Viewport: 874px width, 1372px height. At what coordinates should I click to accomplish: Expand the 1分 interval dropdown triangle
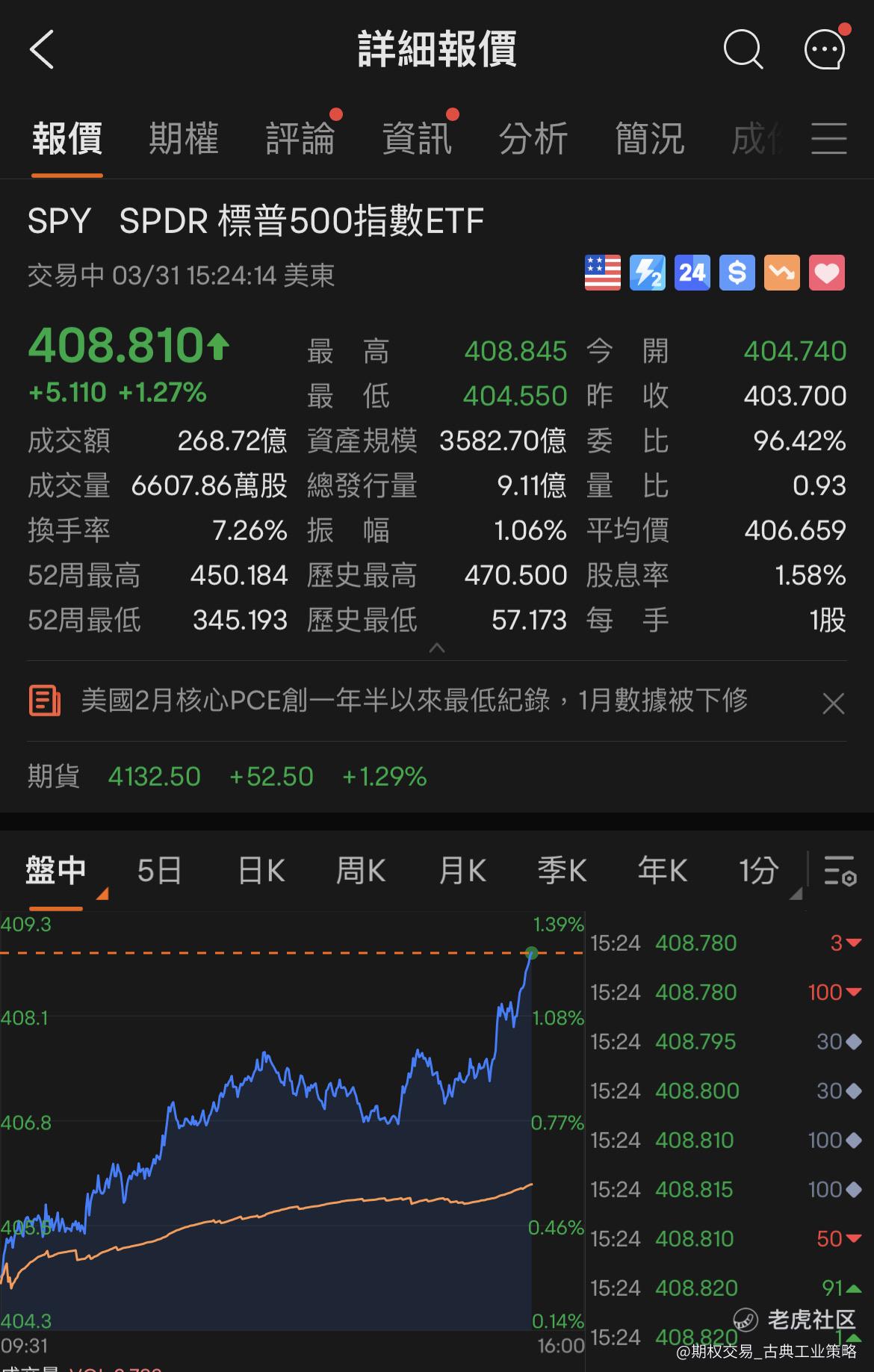(796, 893)
